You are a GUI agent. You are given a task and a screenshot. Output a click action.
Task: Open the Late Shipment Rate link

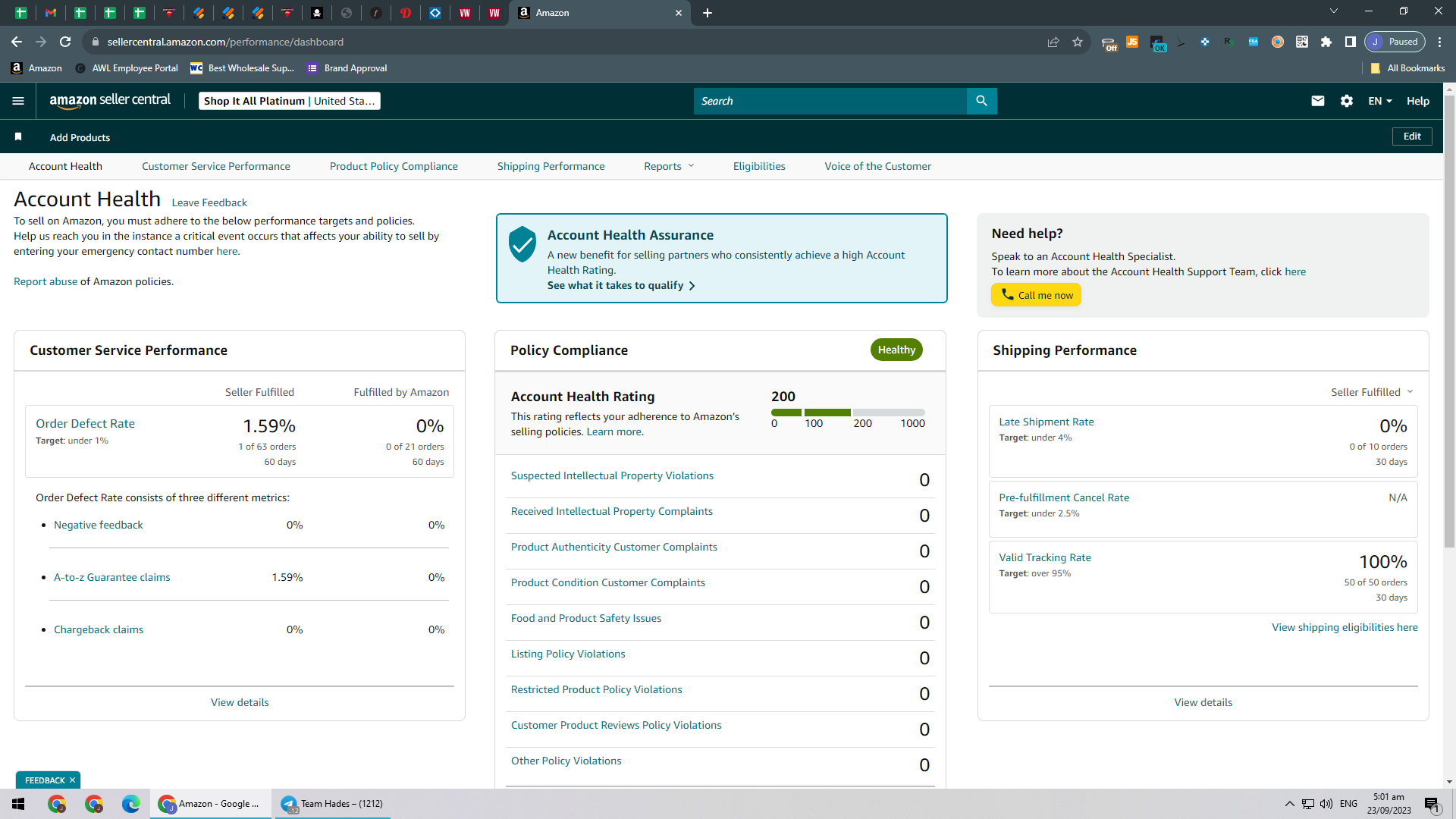(1046, 422)
